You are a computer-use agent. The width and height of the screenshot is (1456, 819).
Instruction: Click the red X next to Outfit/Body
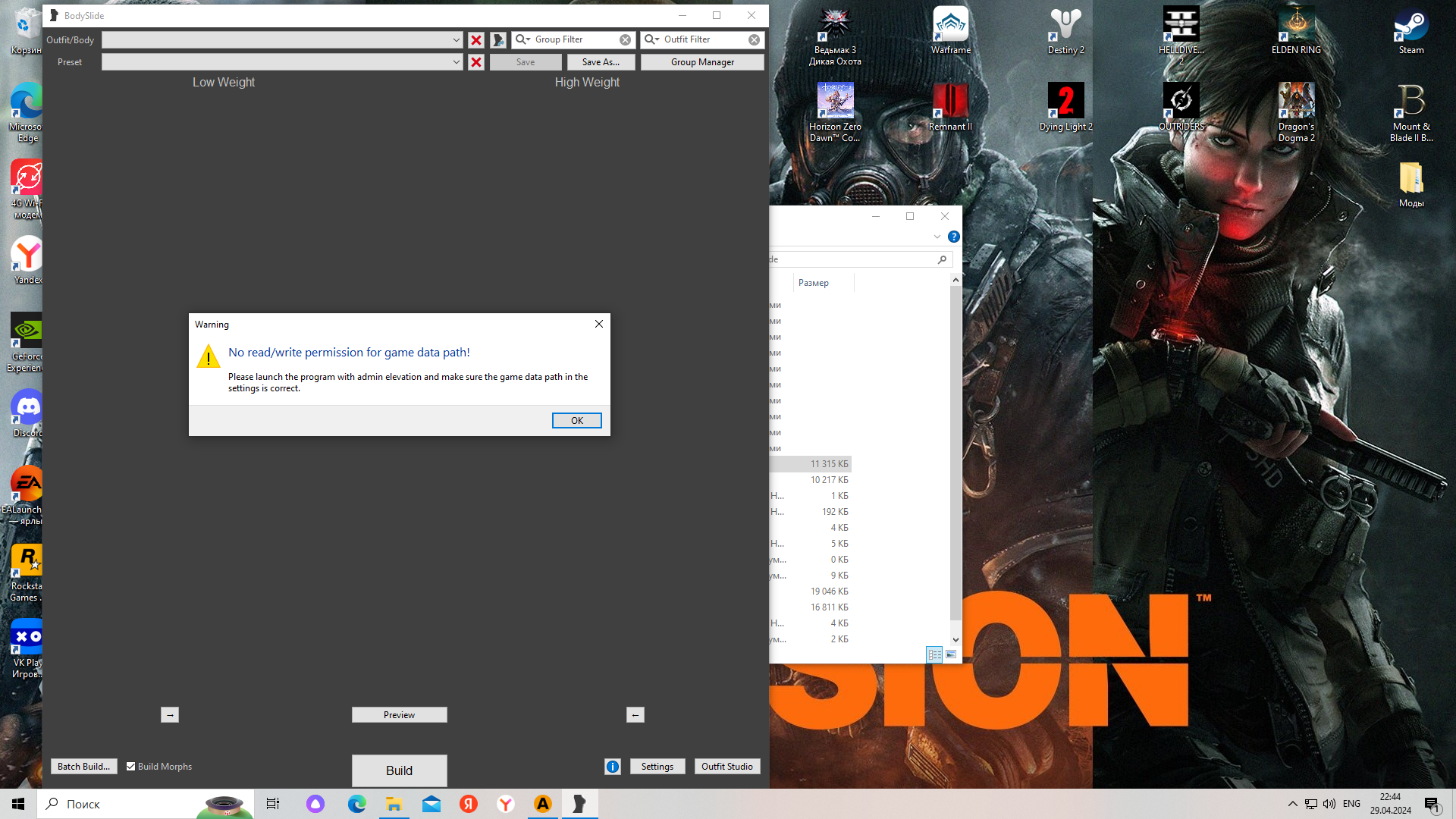(476, 40)
